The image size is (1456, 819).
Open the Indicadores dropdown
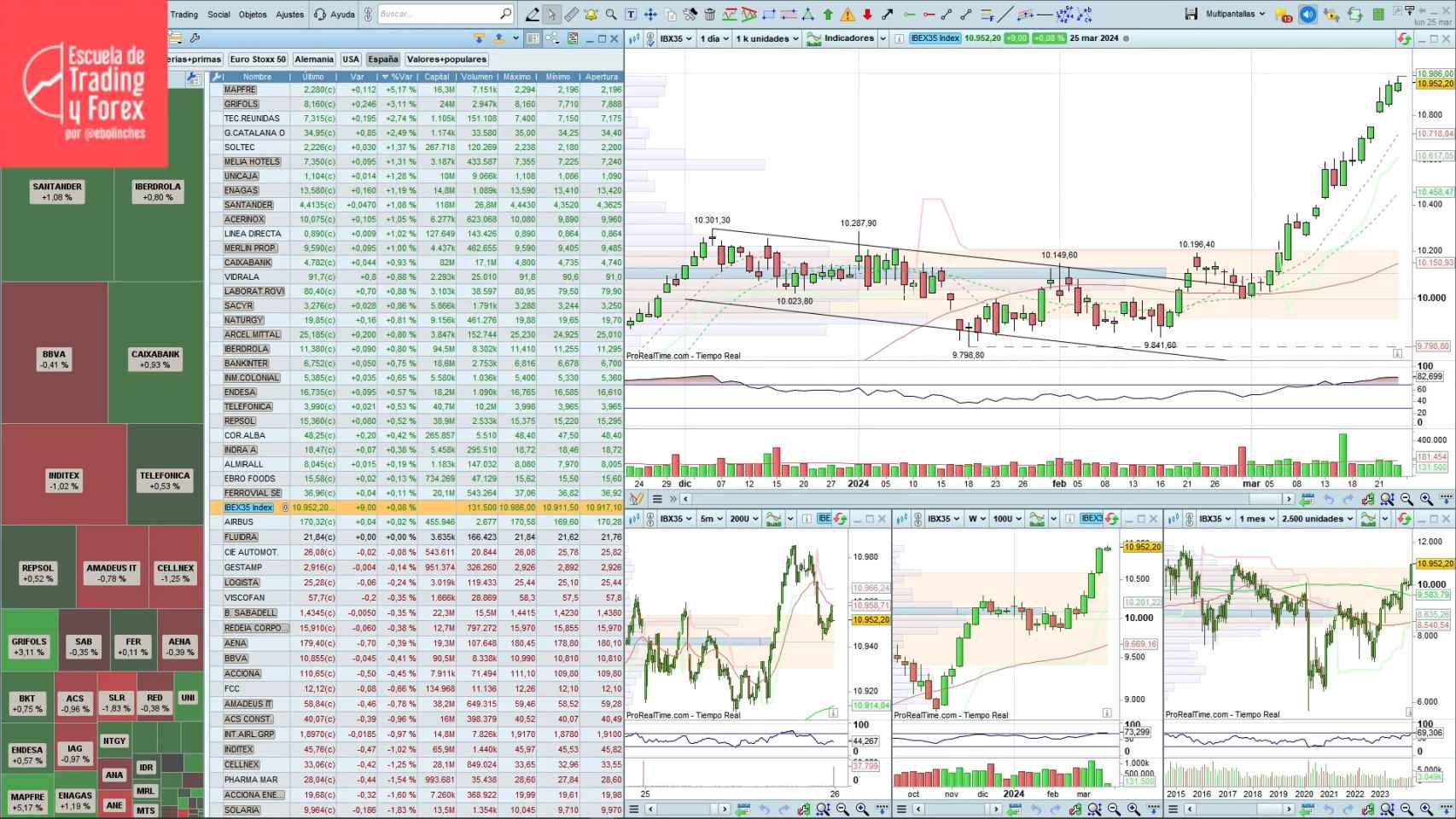click(847, 38)
